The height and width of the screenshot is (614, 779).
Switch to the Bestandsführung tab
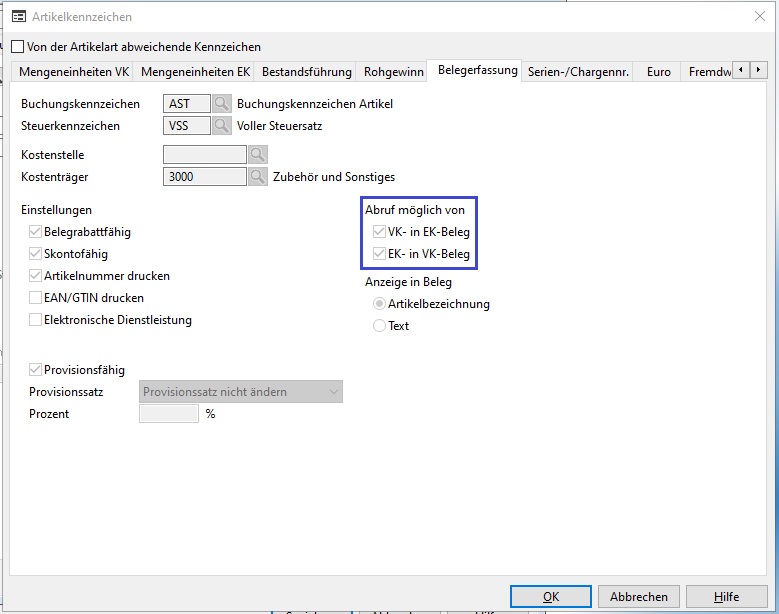point(307,72)
